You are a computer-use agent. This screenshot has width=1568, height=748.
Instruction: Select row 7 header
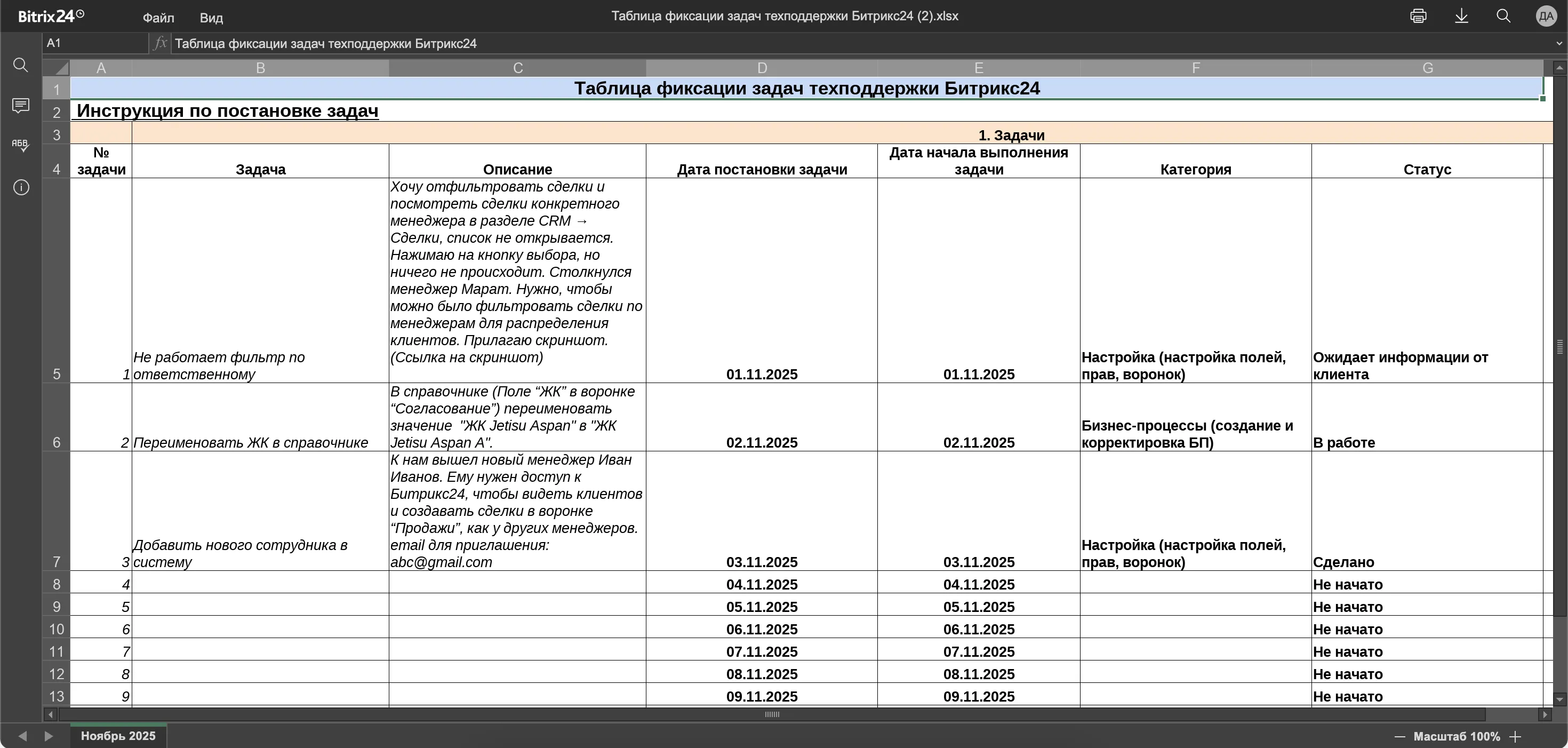click(x=57, y=511)
